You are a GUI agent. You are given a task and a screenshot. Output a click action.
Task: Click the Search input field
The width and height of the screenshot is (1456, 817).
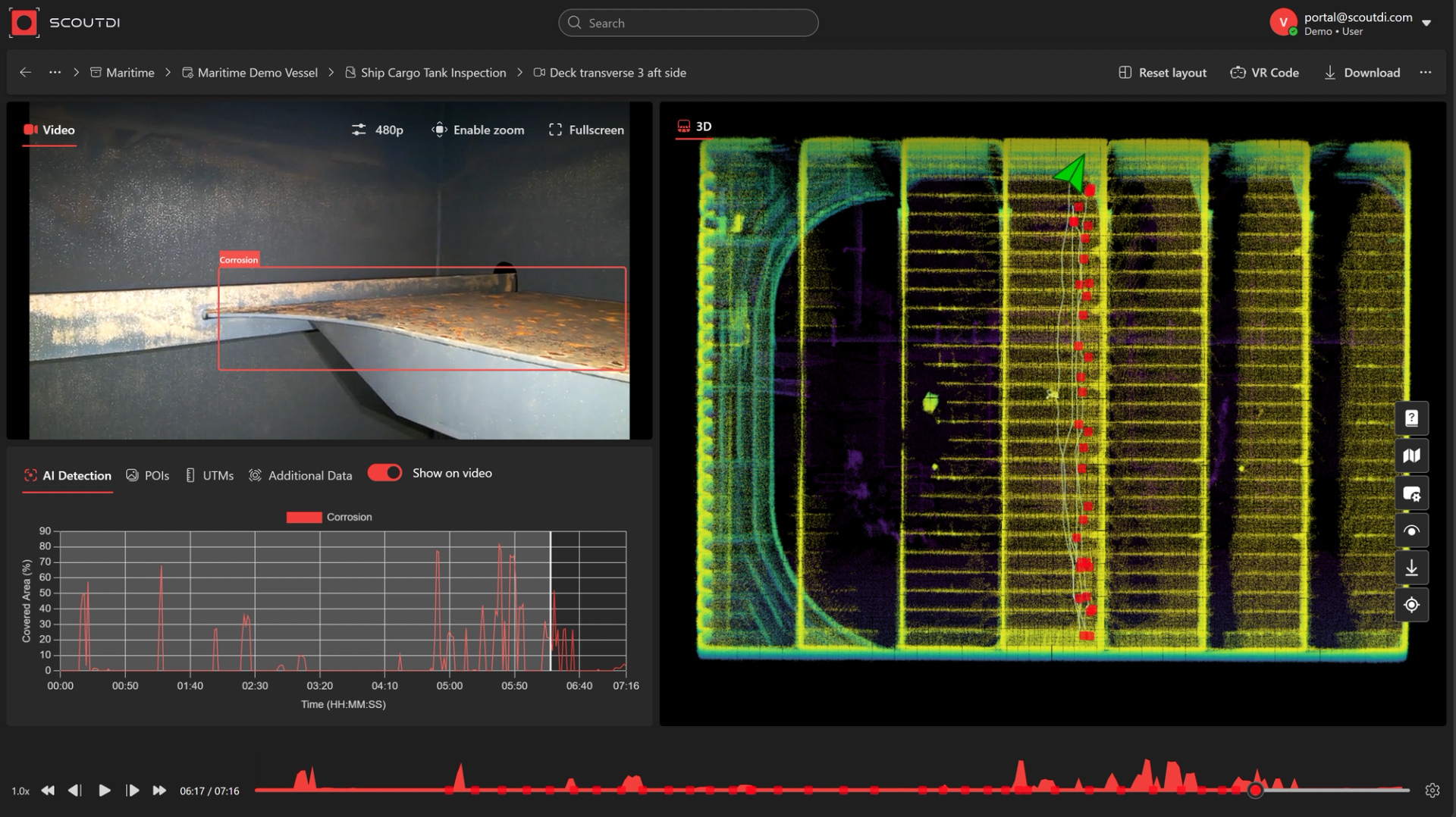tap(689, 23)
